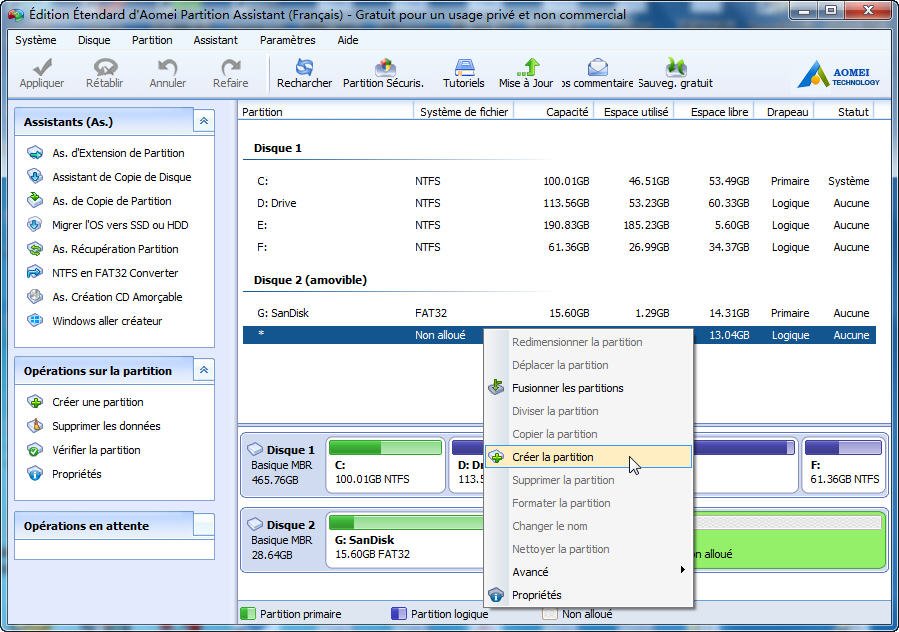Sort by Drapeau column header
The image size is (899, 632).
(x=784, y=112)
